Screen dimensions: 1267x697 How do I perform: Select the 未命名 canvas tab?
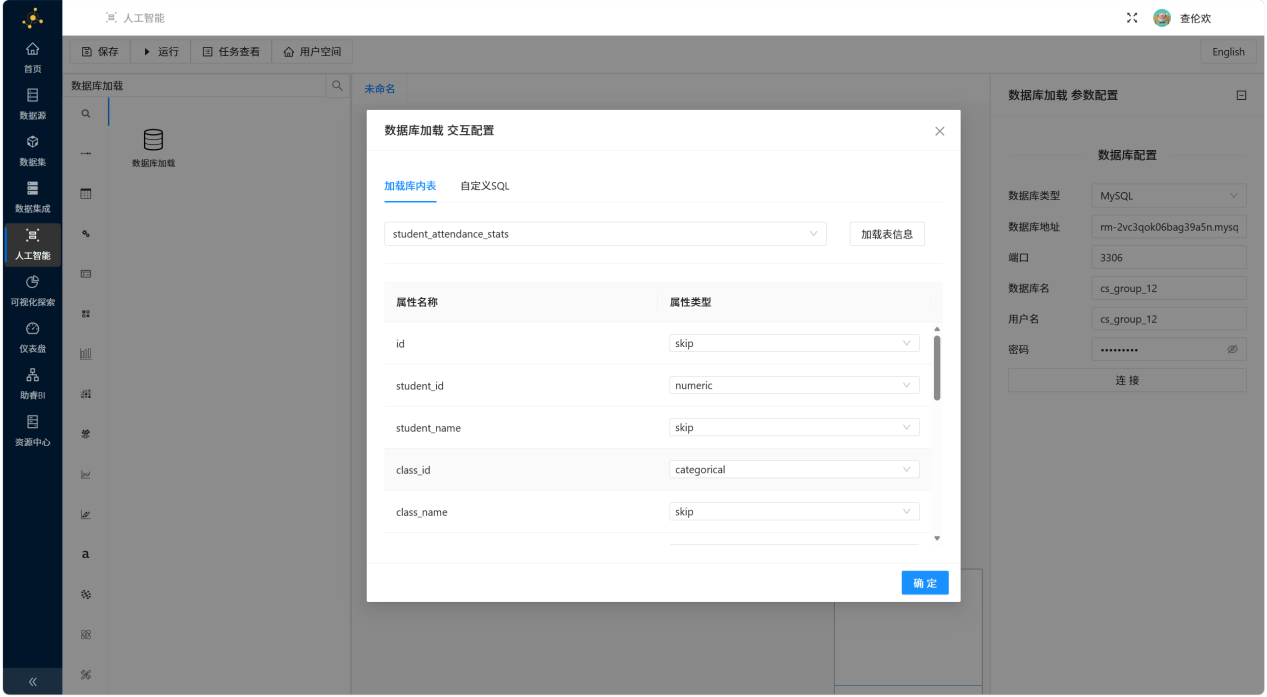coord(379,89)
